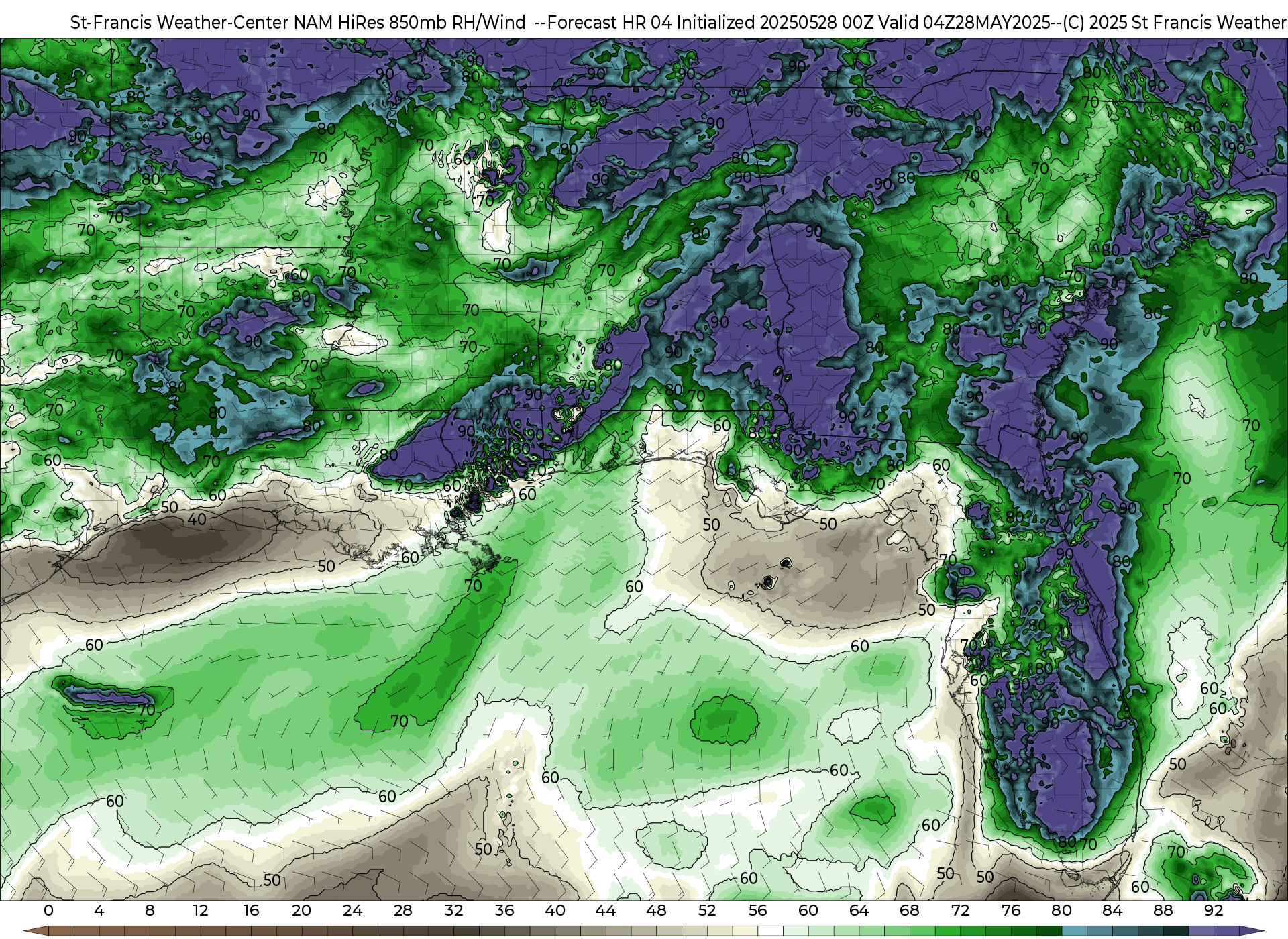Click the color scale label 56
This screenshot has height=939, width=1288.
point(757,911)
